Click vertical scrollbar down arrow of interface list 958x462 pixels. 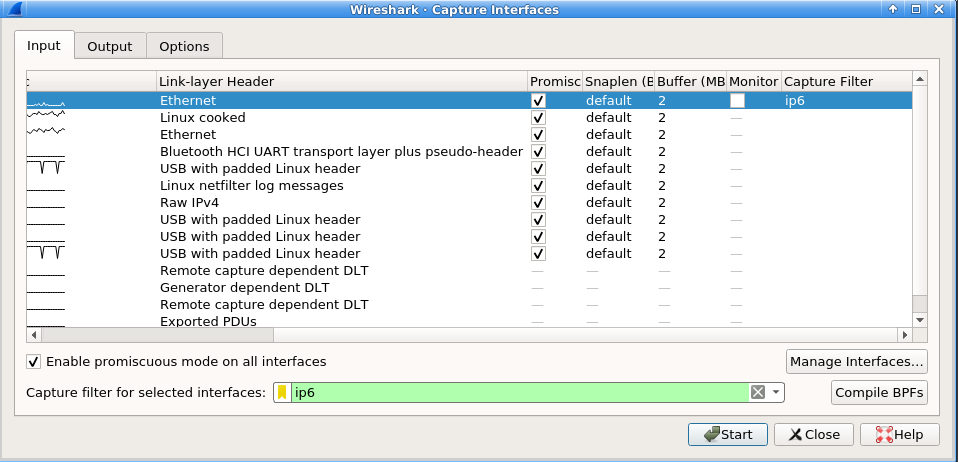(x=920, y=320)
